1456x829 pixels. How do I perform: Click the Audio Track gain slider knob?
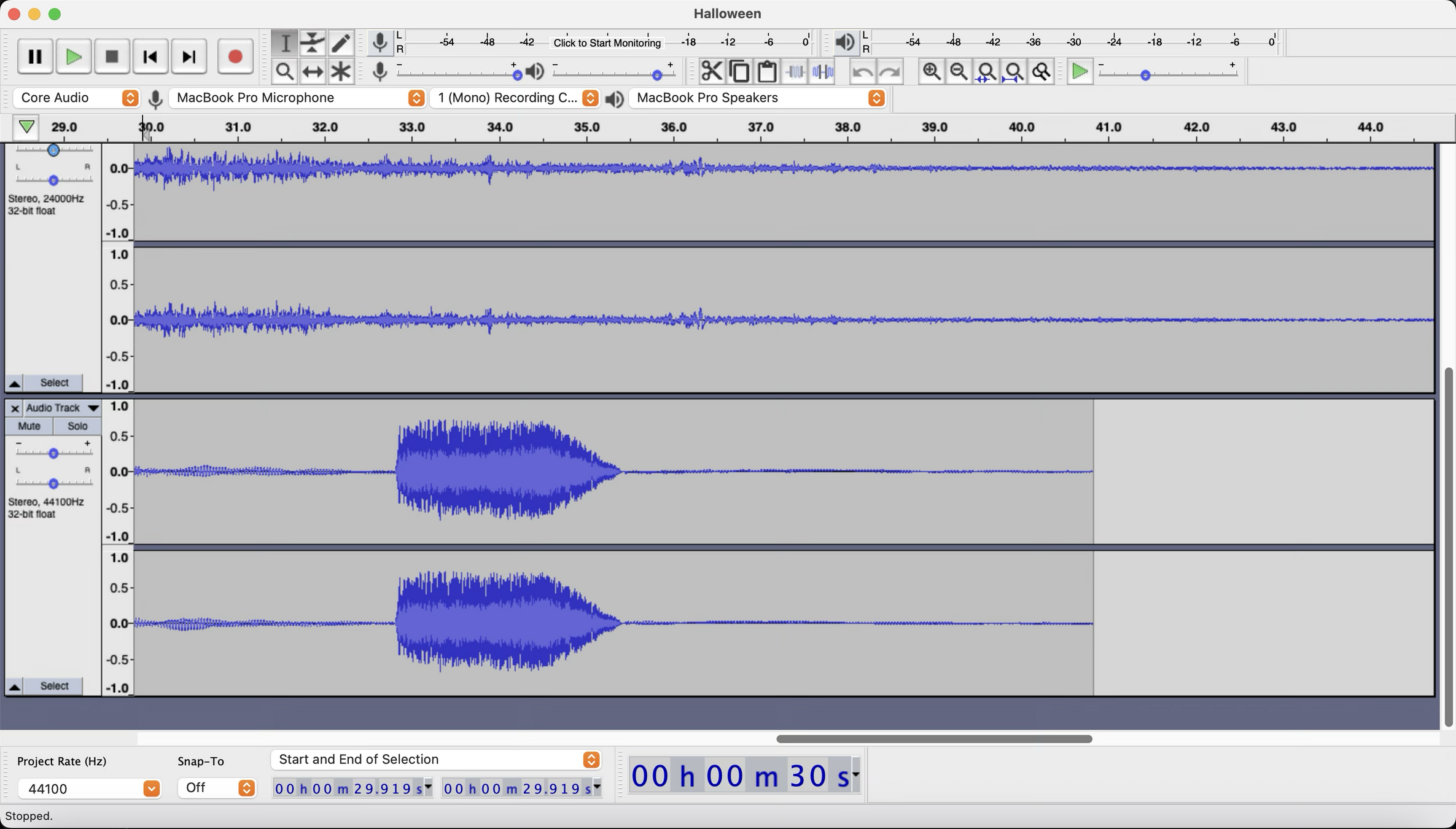pyautogui.click(x=53, y=453)
